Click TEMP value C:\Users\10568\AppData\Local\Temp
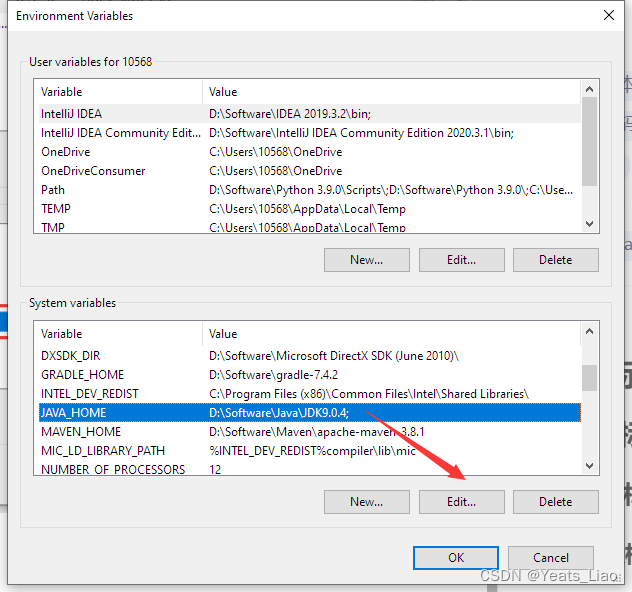The width and height of the screenshot is (632, 592). click(307, 209)
